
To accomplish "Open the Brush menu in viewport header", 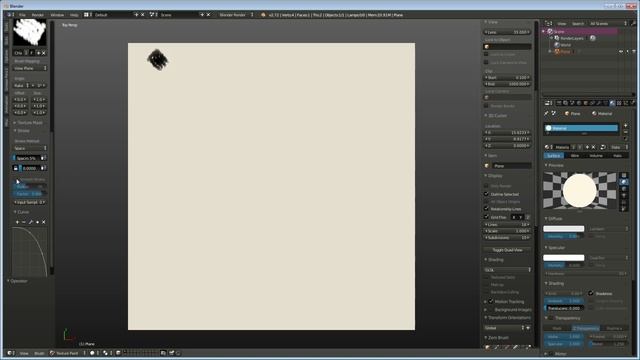I will (39, 353).
